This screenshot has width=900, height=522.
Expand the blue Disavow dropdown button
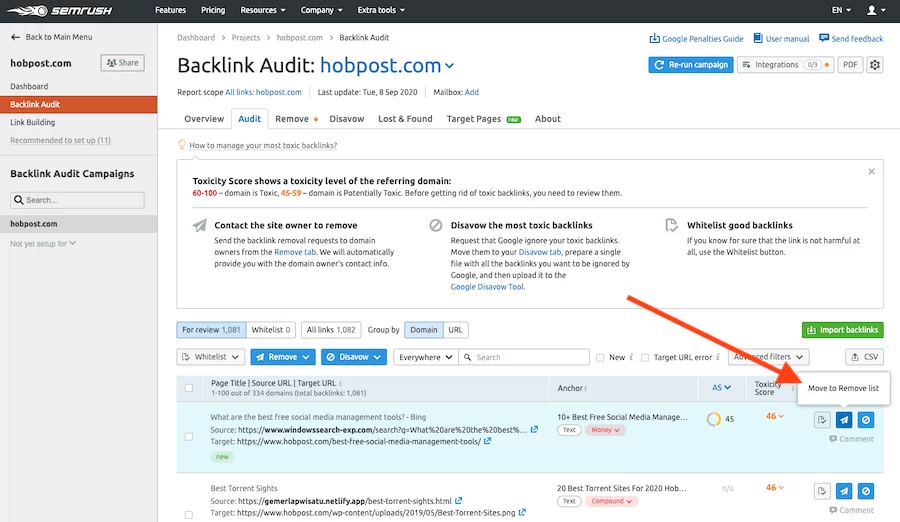[354, 357]
